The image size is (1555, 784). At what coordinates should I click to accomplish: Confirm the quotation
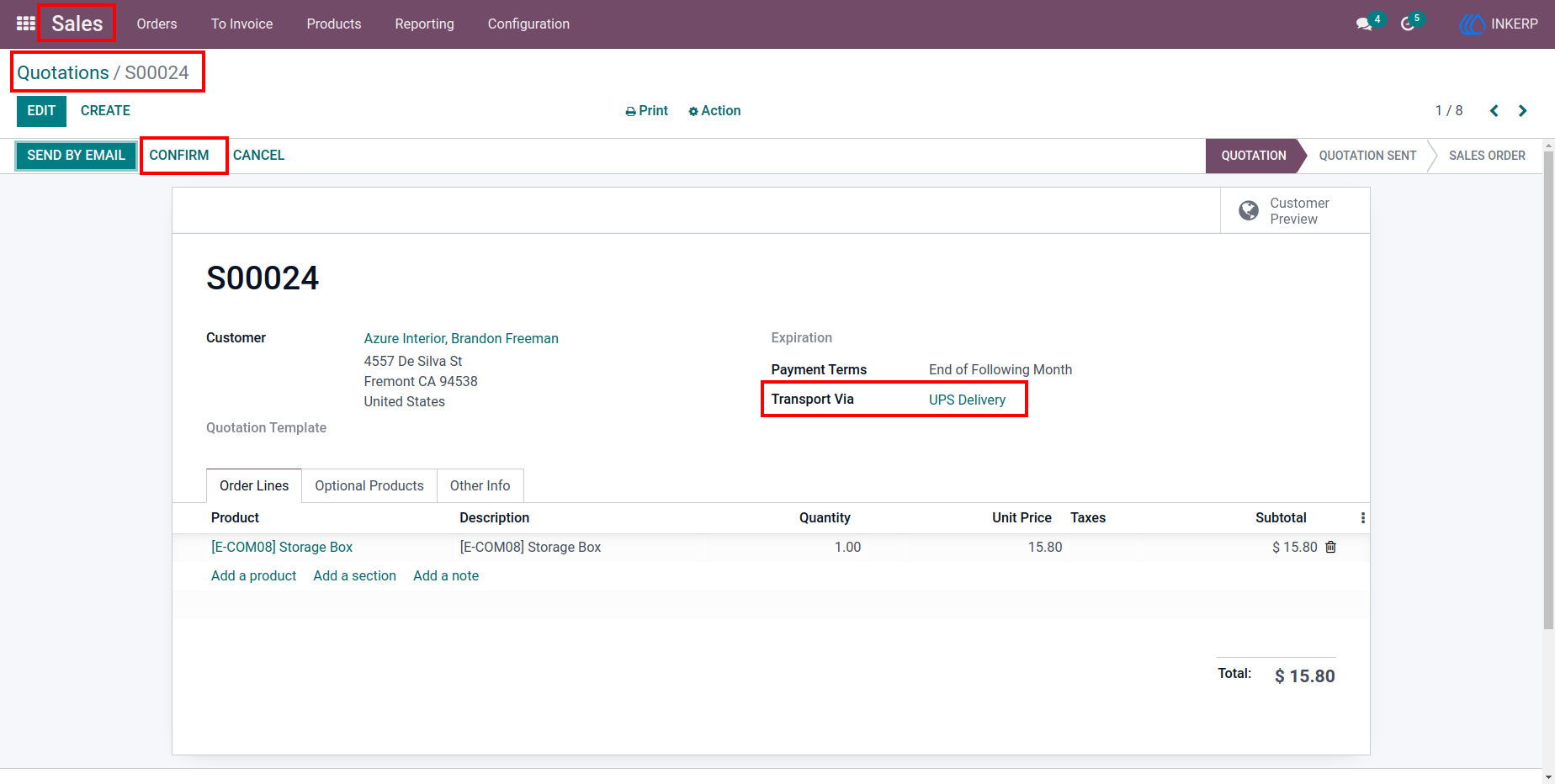click(x=179, y=156)
